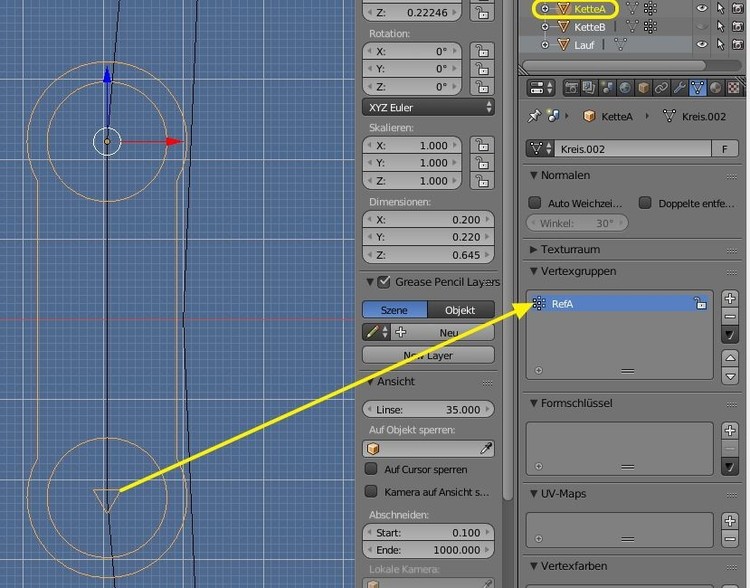Toggle the lock on RefA vertex group
The image size is (750, 588).
pyautogui.click(x=701, y=303)
